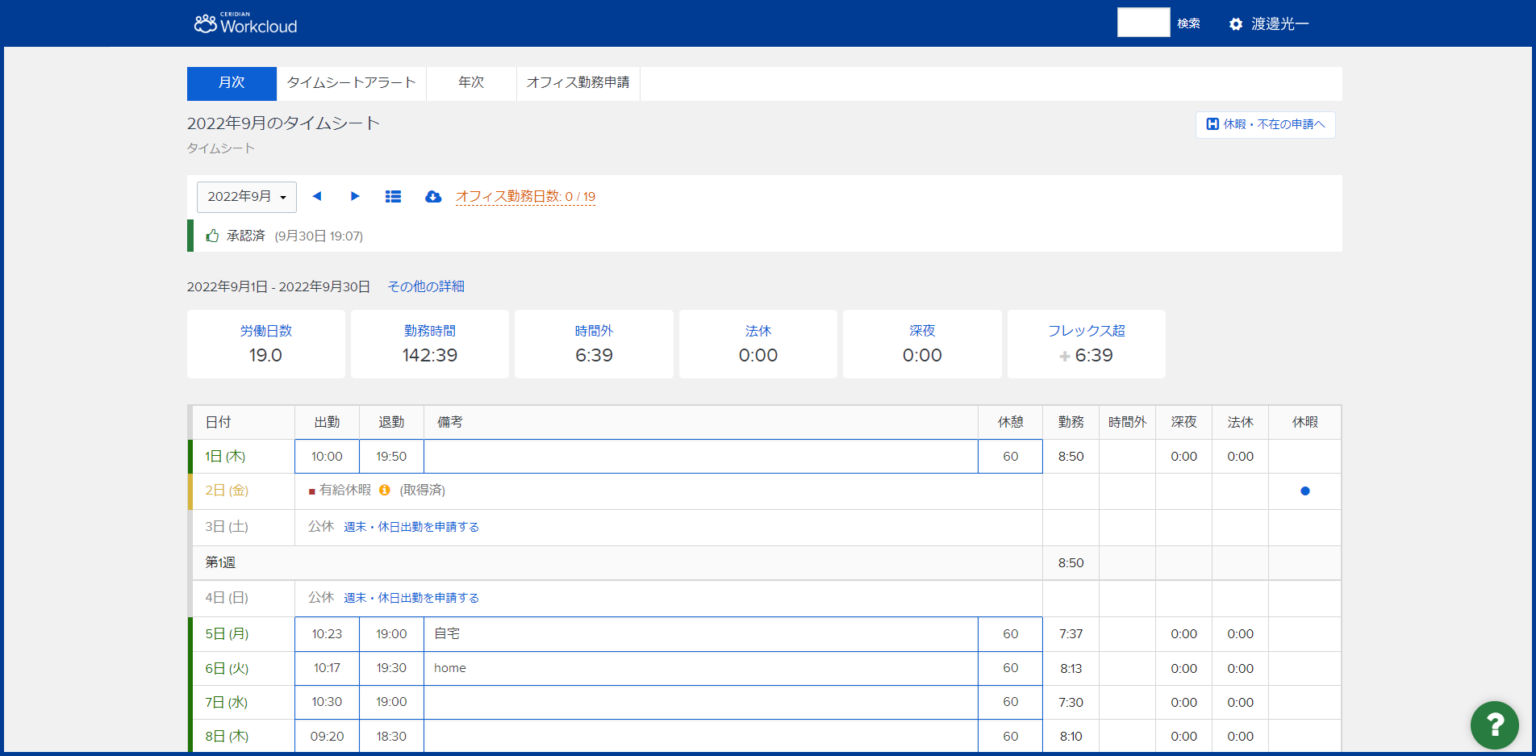Click the 承認済 thumbs-up approval icon
This screenshot has width=1536, height=756.
click(210, 235)
